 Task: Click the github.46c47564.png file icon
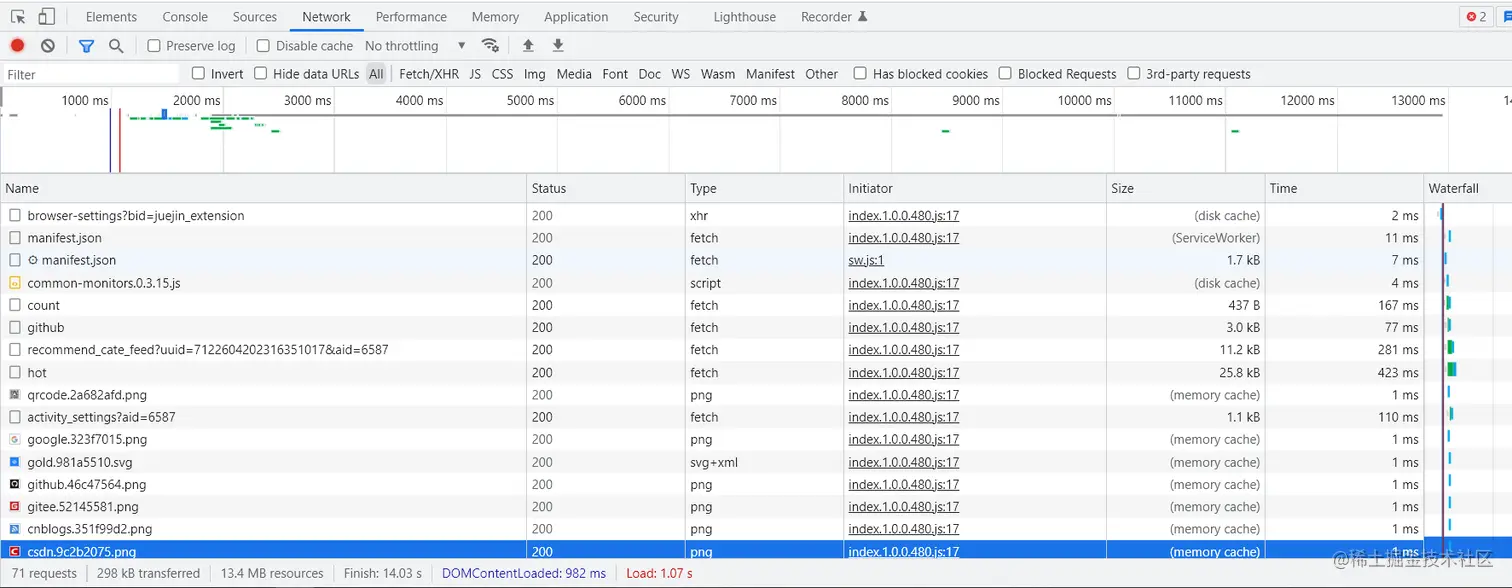14,484
